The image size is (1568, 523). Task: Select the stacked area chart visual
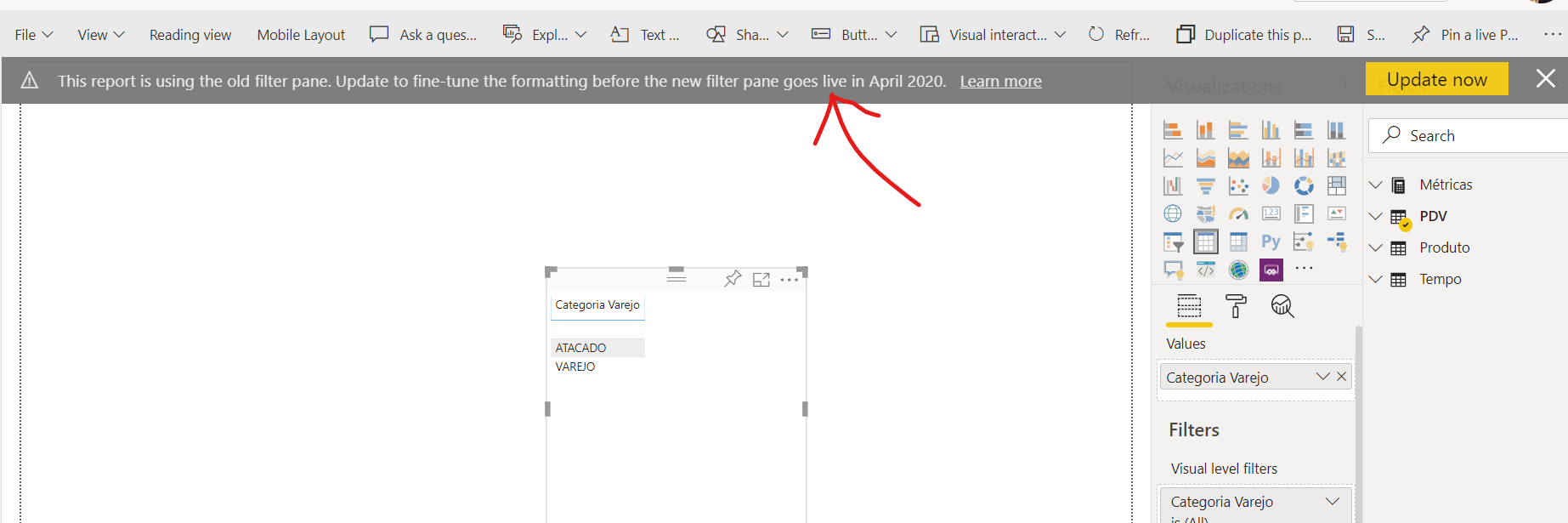coord(1238,158)
